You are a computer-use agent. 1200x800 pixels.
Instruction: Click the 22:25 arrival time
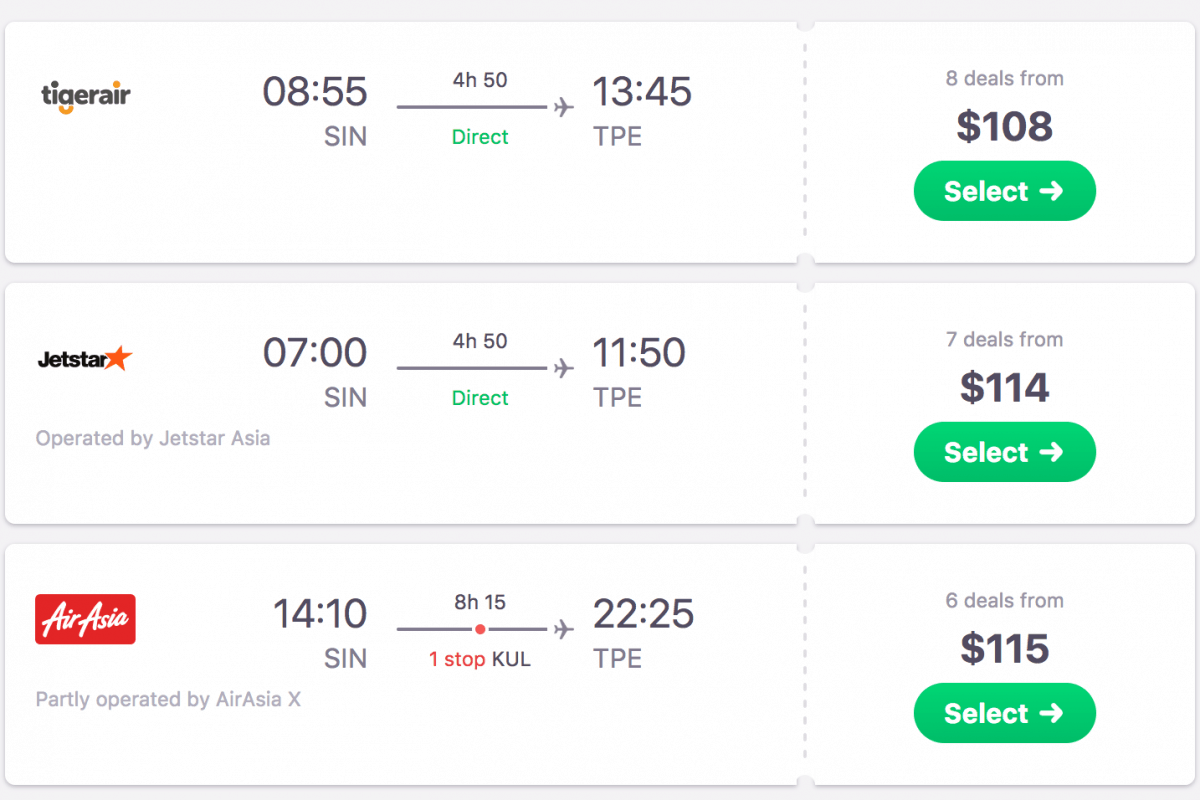click(x=643, y=614)
